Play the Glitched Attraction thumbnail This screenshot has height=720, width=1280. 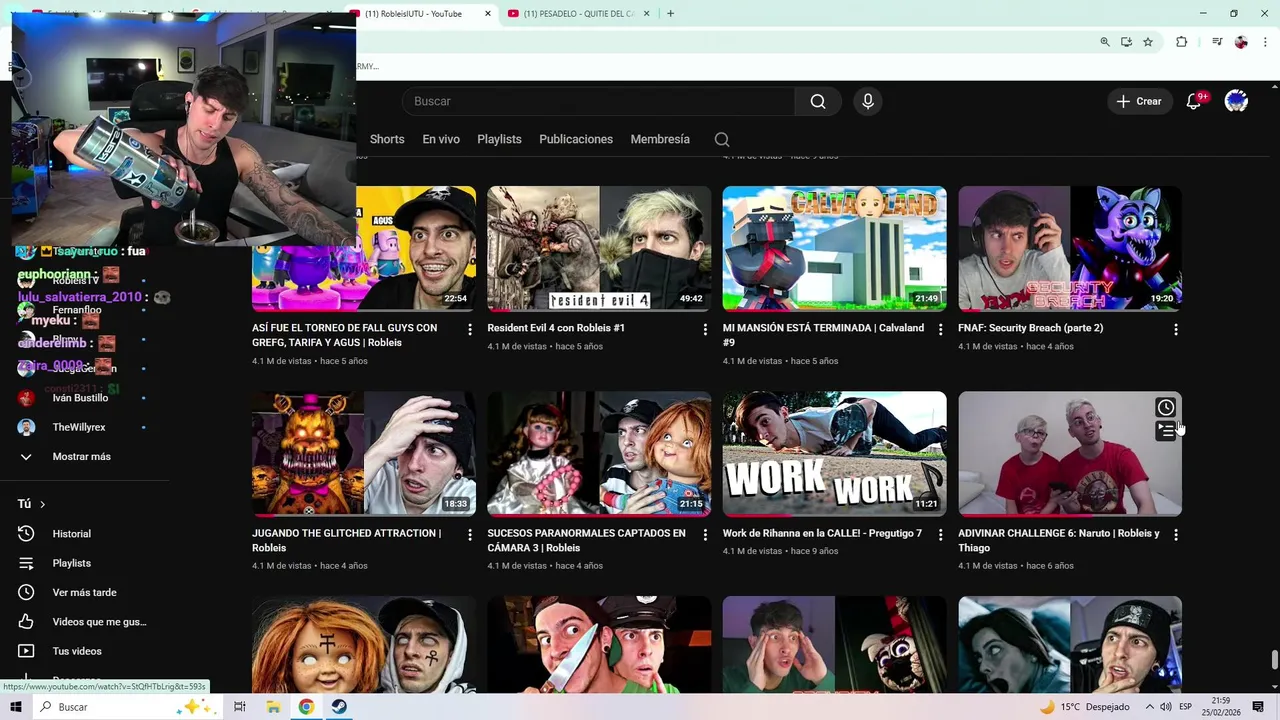pos(364,454)
